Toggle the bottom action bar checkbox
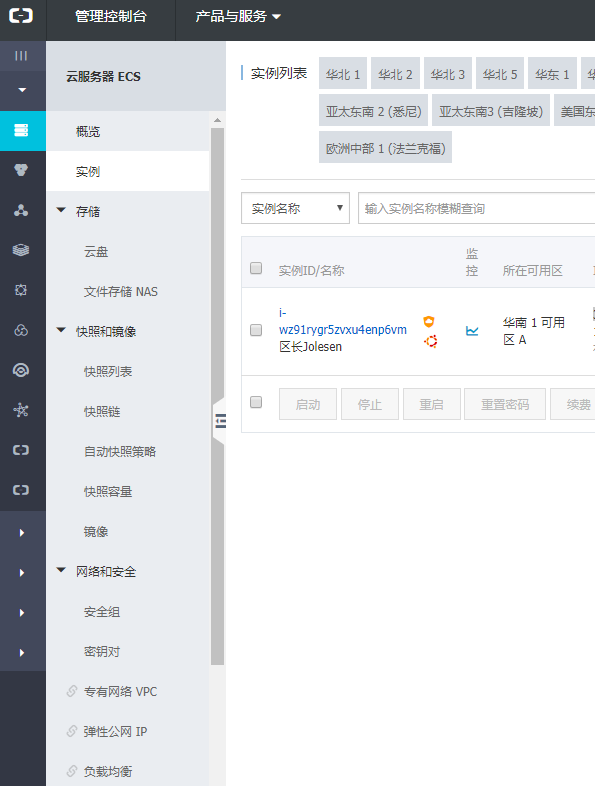 coord(256,402)
